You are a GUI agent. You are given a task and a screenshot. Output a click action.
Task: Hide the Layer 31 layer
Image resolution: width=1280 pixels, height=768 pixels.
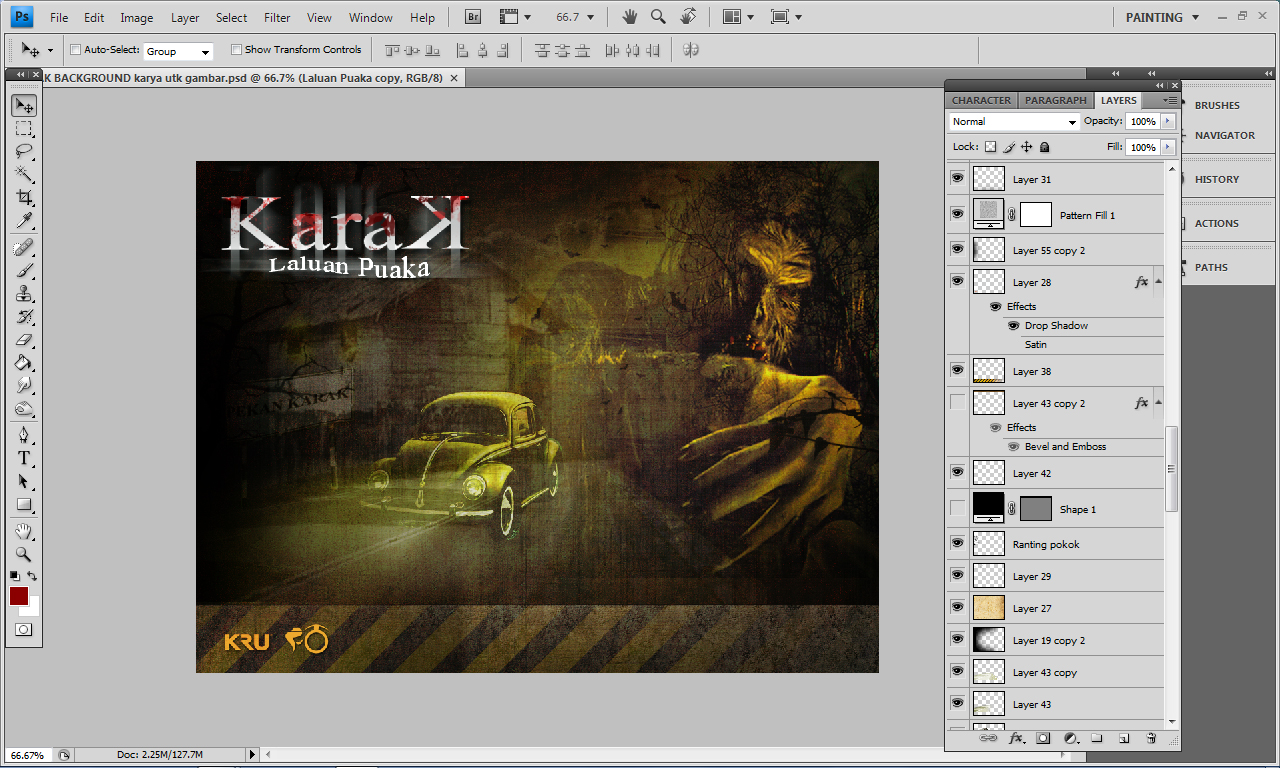(x=957, y=178)
